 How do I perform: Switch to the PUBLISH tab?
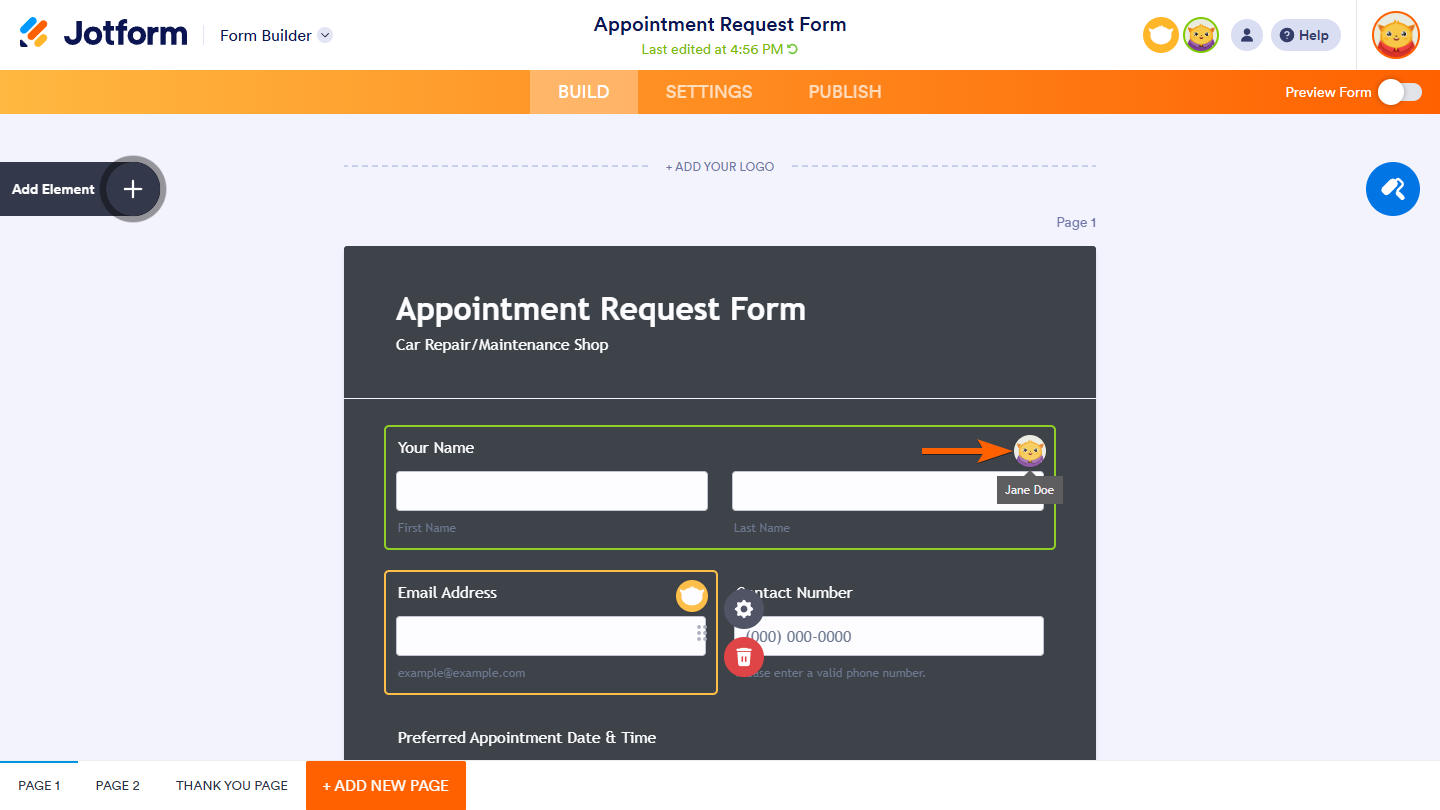tap(845, 92)
